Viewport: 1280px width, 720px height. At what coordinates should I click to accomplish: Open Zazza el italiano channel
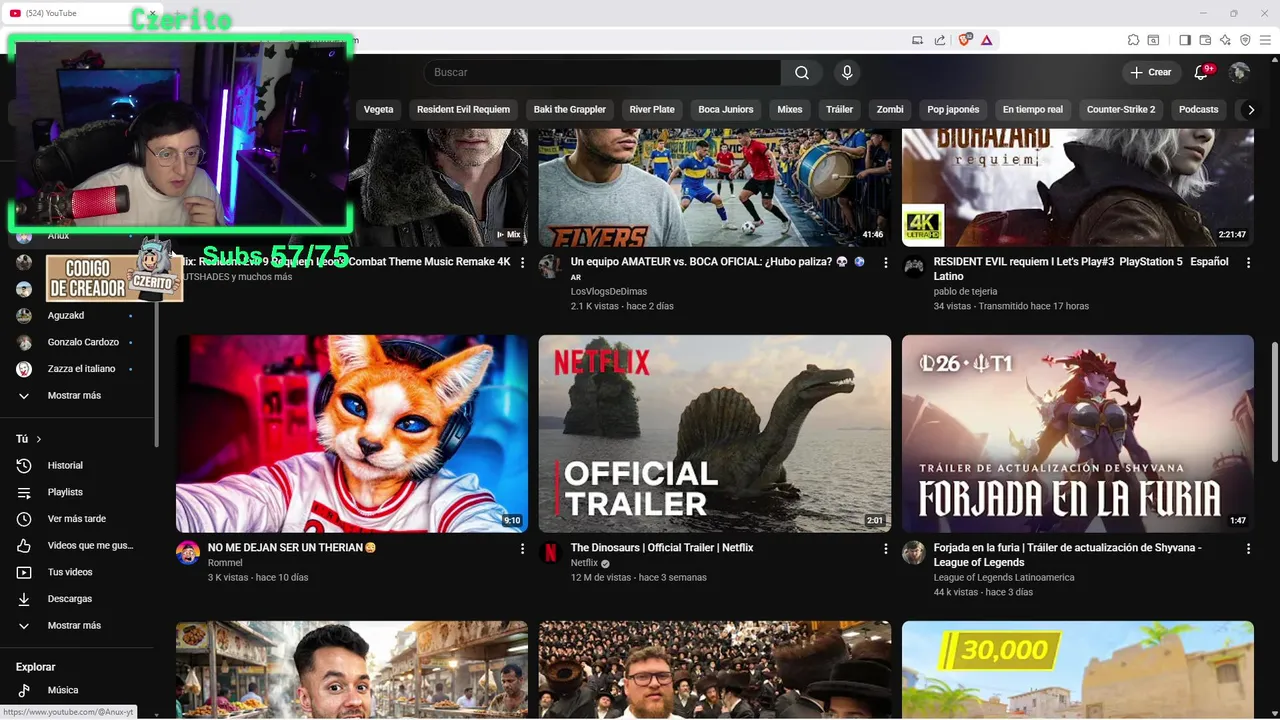pyautogui.click(x=80, y=369)
